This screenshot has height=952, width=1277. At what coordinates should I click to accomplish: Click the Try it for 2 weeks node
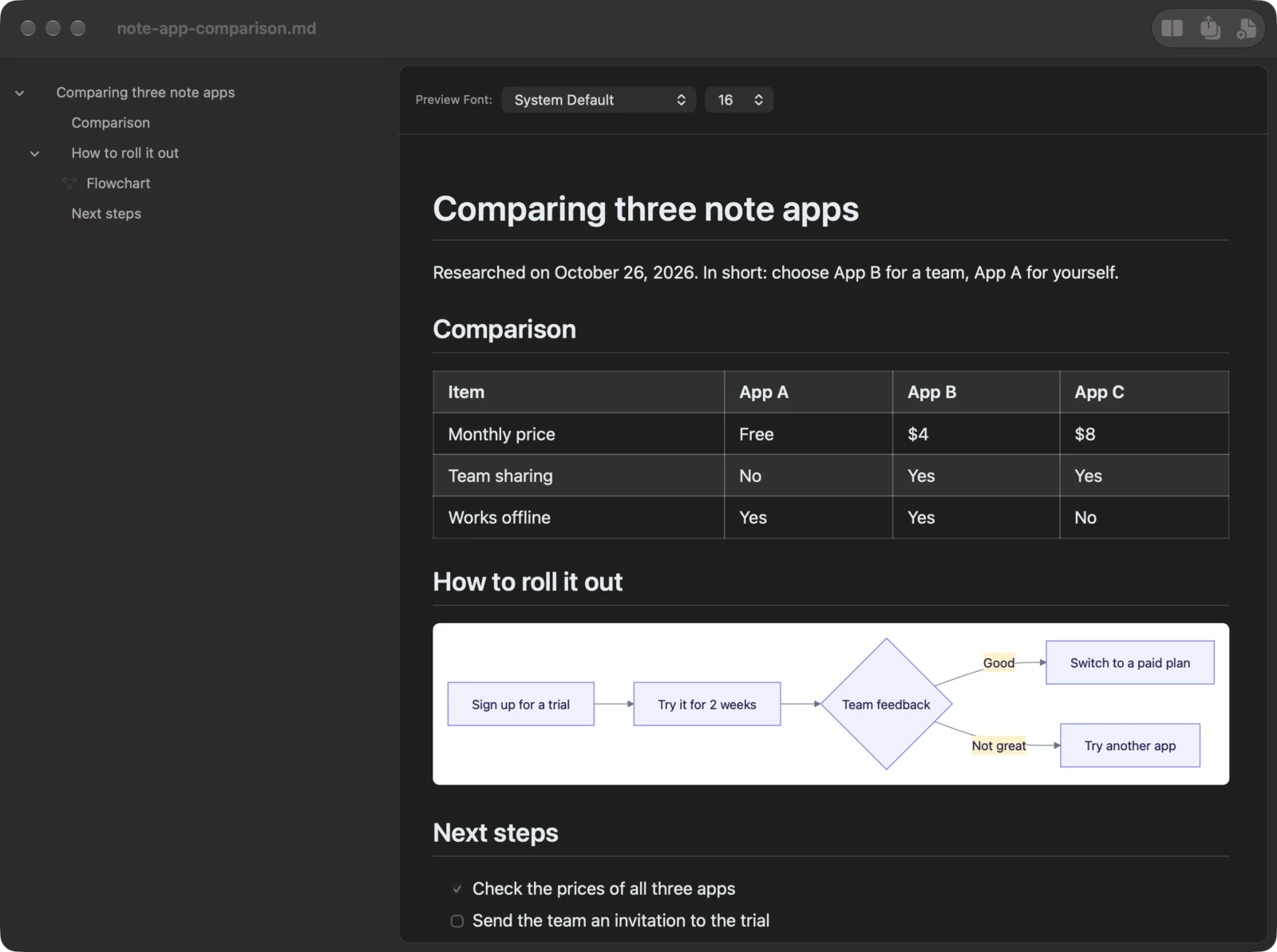pyautogui.click(x=707, y=704)
